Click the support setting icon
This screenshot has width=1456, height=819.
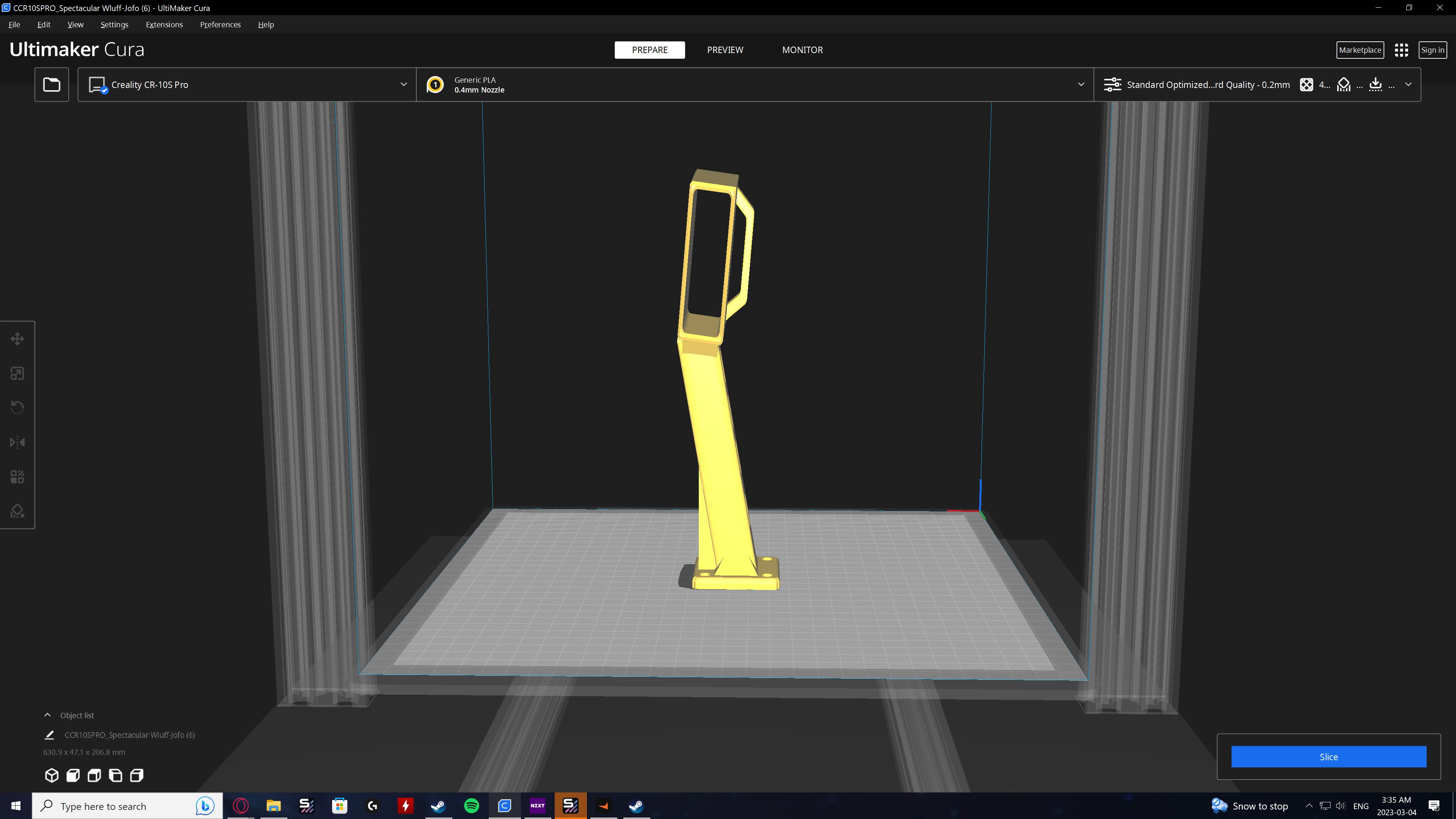pyautogui.click(x=1344, y=85)
